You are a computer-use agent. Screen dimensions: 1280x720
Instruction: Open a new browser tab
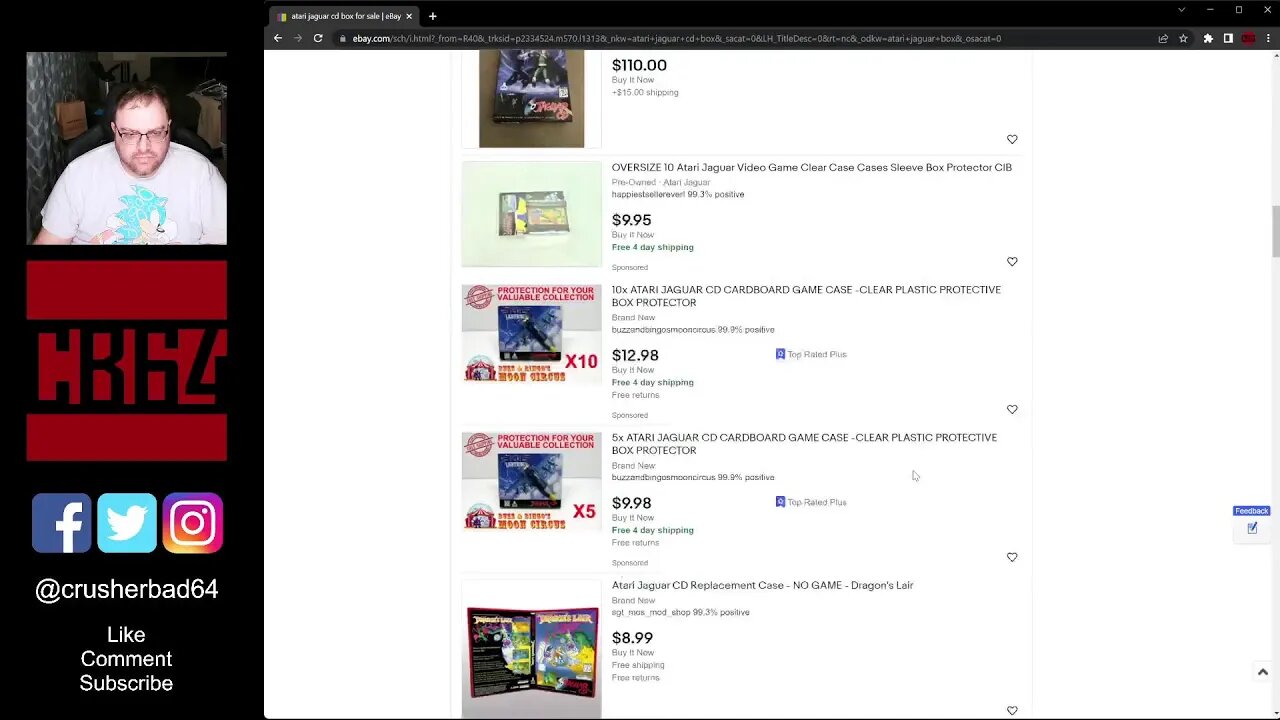[432, 16]
